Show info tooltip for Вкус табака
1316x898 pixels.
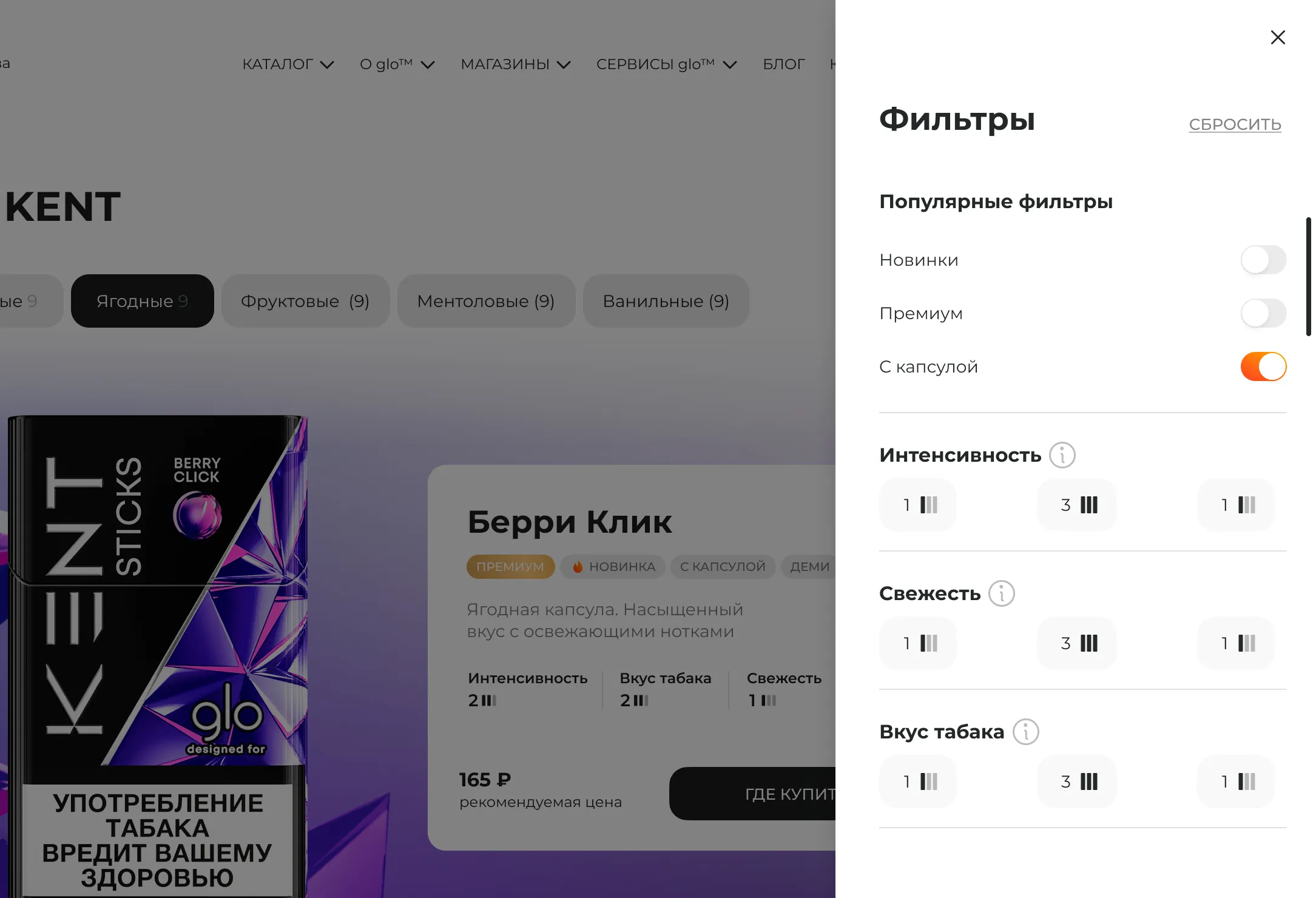click(x=1025, y=732)
